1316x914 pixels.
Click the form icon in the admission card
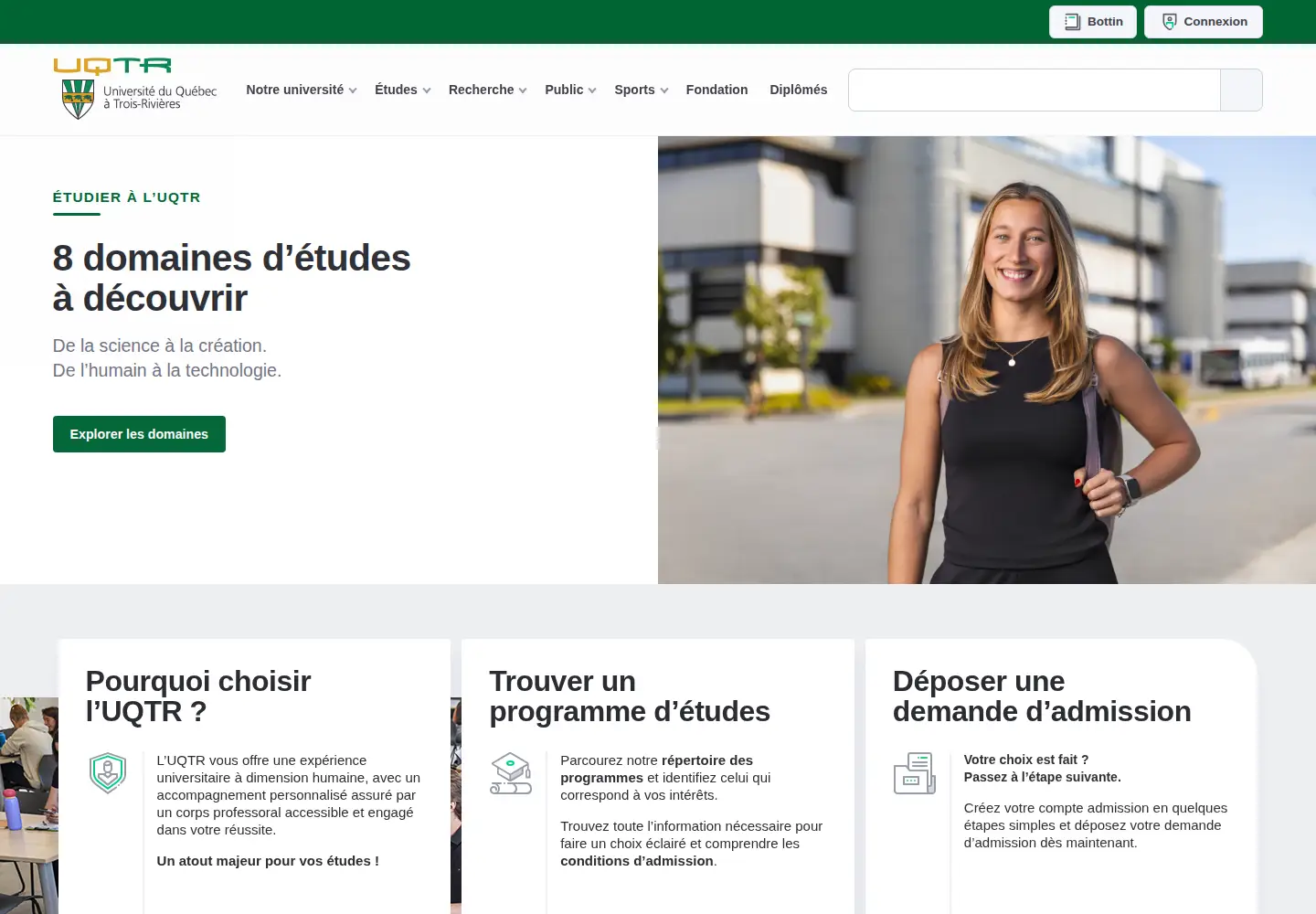point(915,773)
